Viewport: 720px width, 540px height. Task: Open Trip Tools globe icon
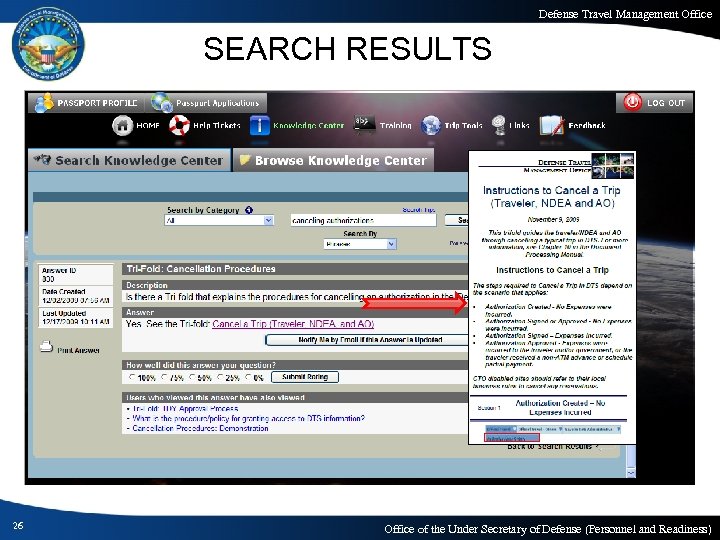point(431,125)
